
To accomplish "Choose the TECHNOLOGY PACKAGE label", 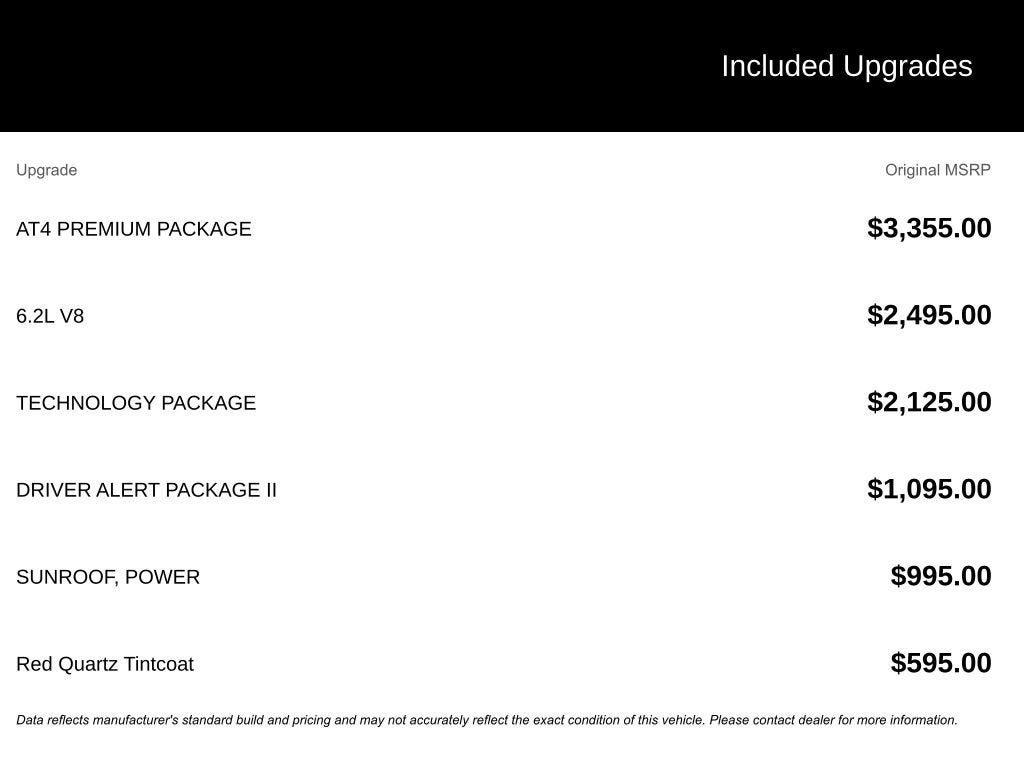I will tap(136, 403).
